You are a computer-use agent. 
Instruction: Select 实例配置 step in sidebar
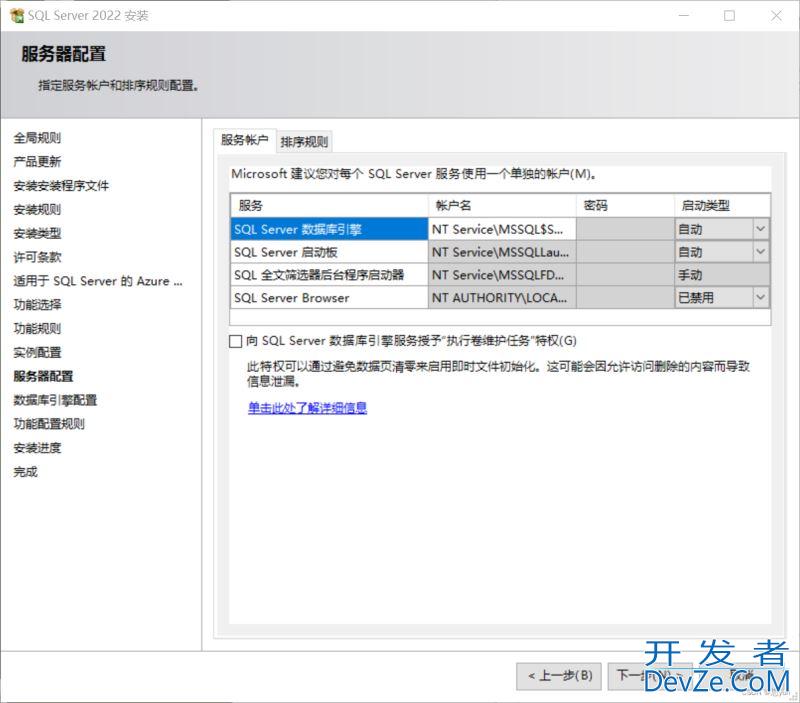(x=37, y=353)
